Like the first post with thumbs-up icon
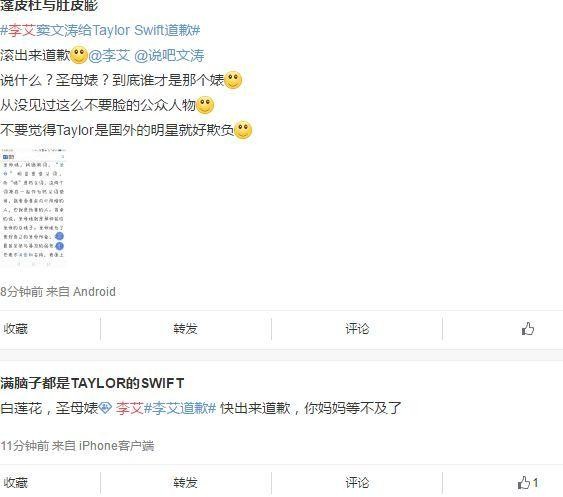This screenshot has width=563, height=497. click(528, 329)
